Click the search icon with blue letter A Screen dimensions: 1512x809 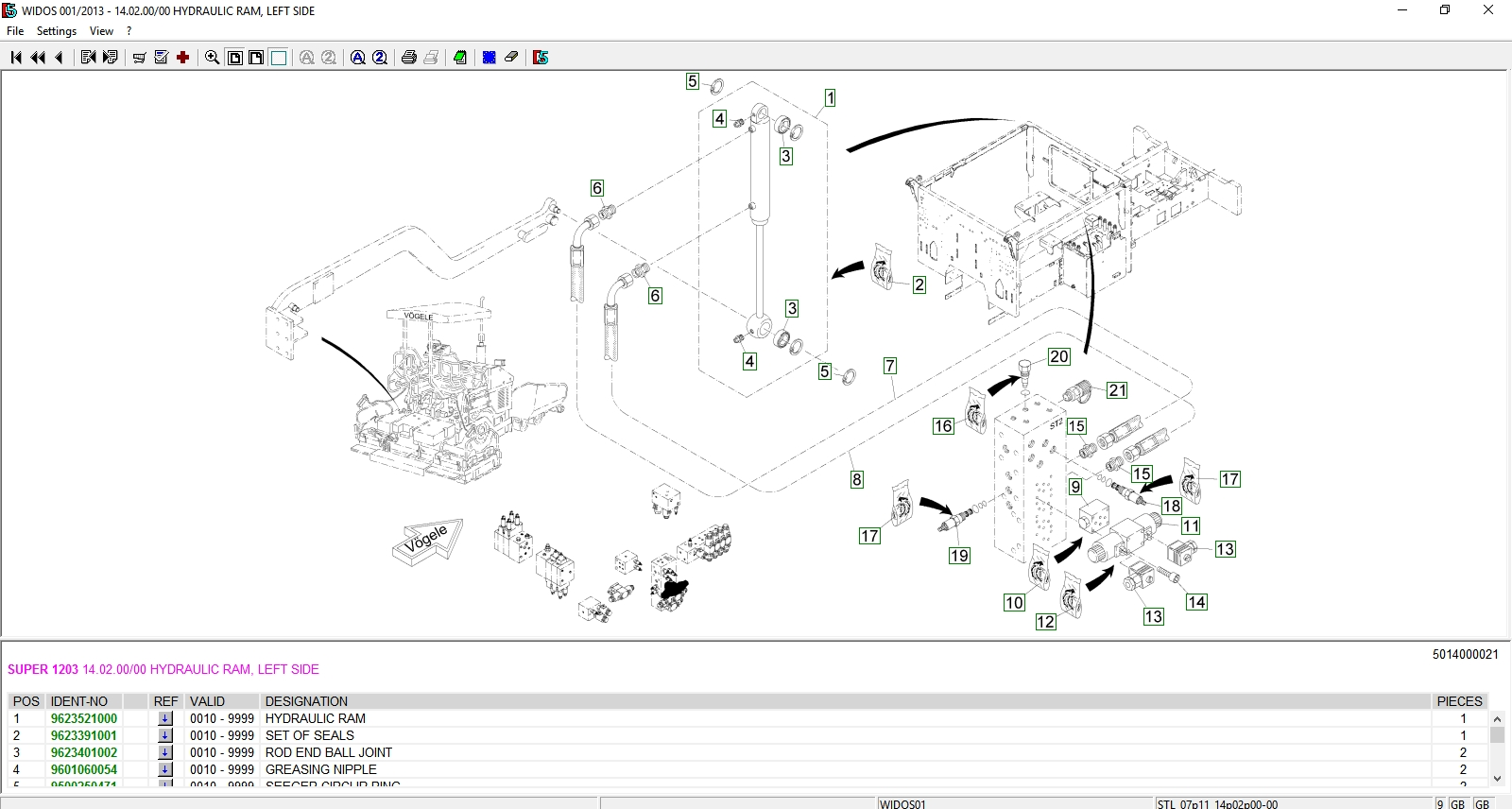point(358,58)
